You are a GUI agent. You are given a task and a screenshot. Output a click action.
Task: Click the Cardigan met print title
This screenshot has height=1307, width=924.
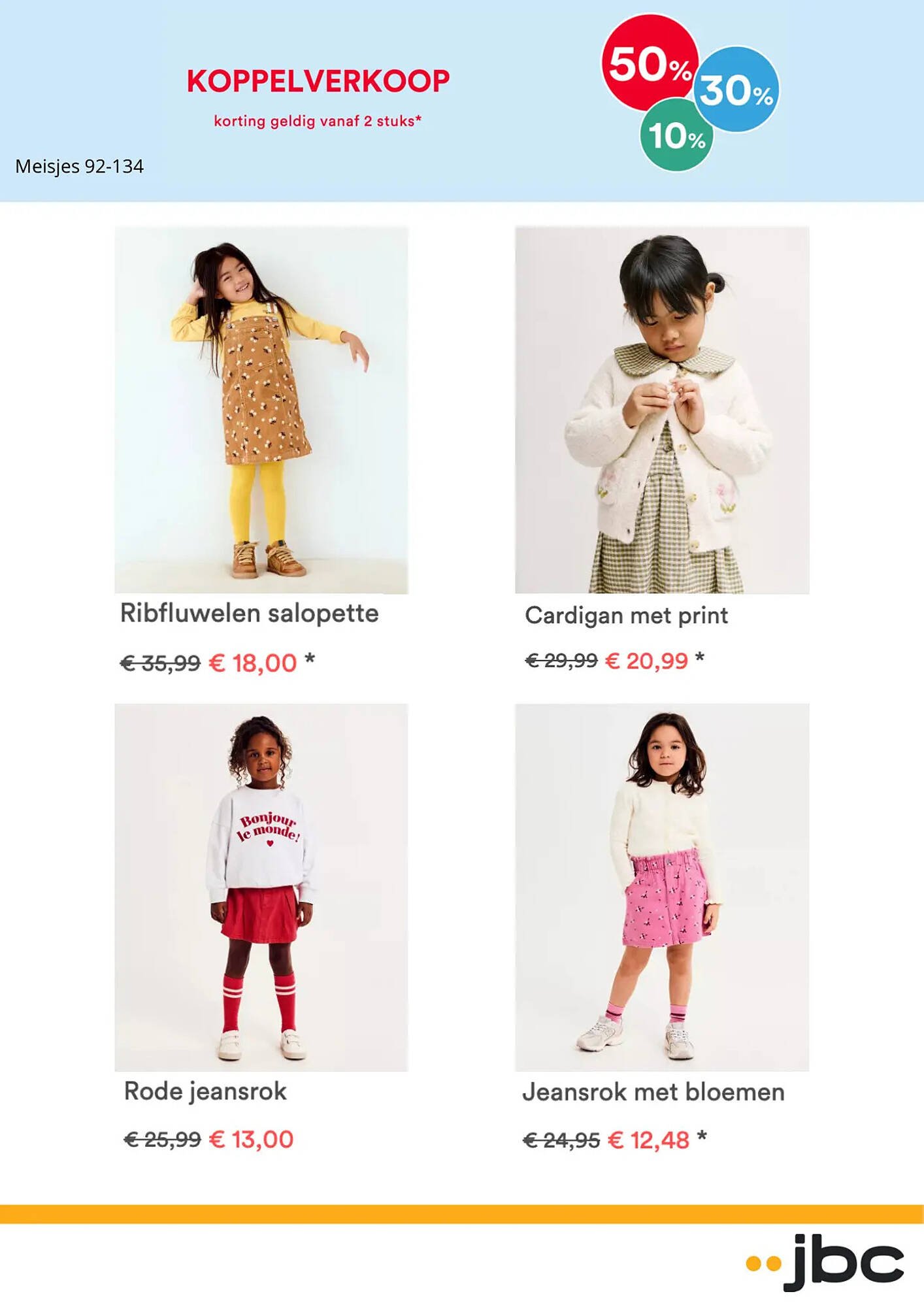tap(626, 616)
